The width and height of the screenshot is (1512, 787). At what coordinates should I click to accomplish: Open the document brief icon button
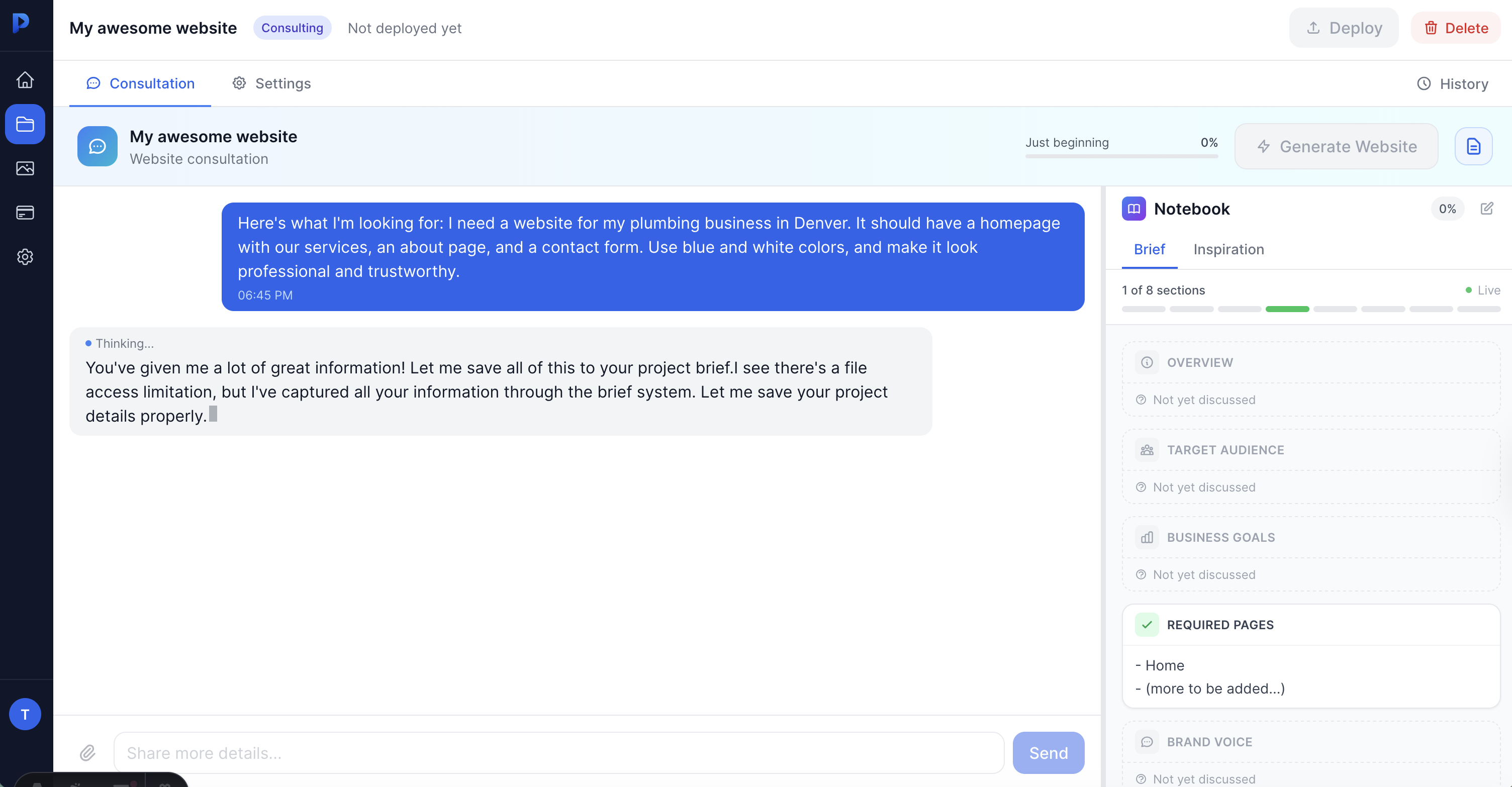pyautogui.click(x=1473, y=146)
